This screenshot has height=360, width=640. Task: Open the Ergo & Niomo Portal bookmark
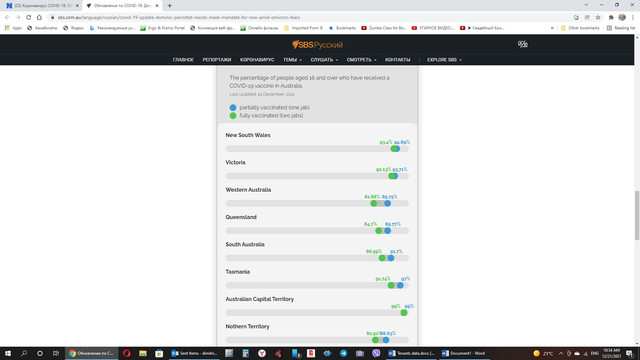tap(162, 28)
